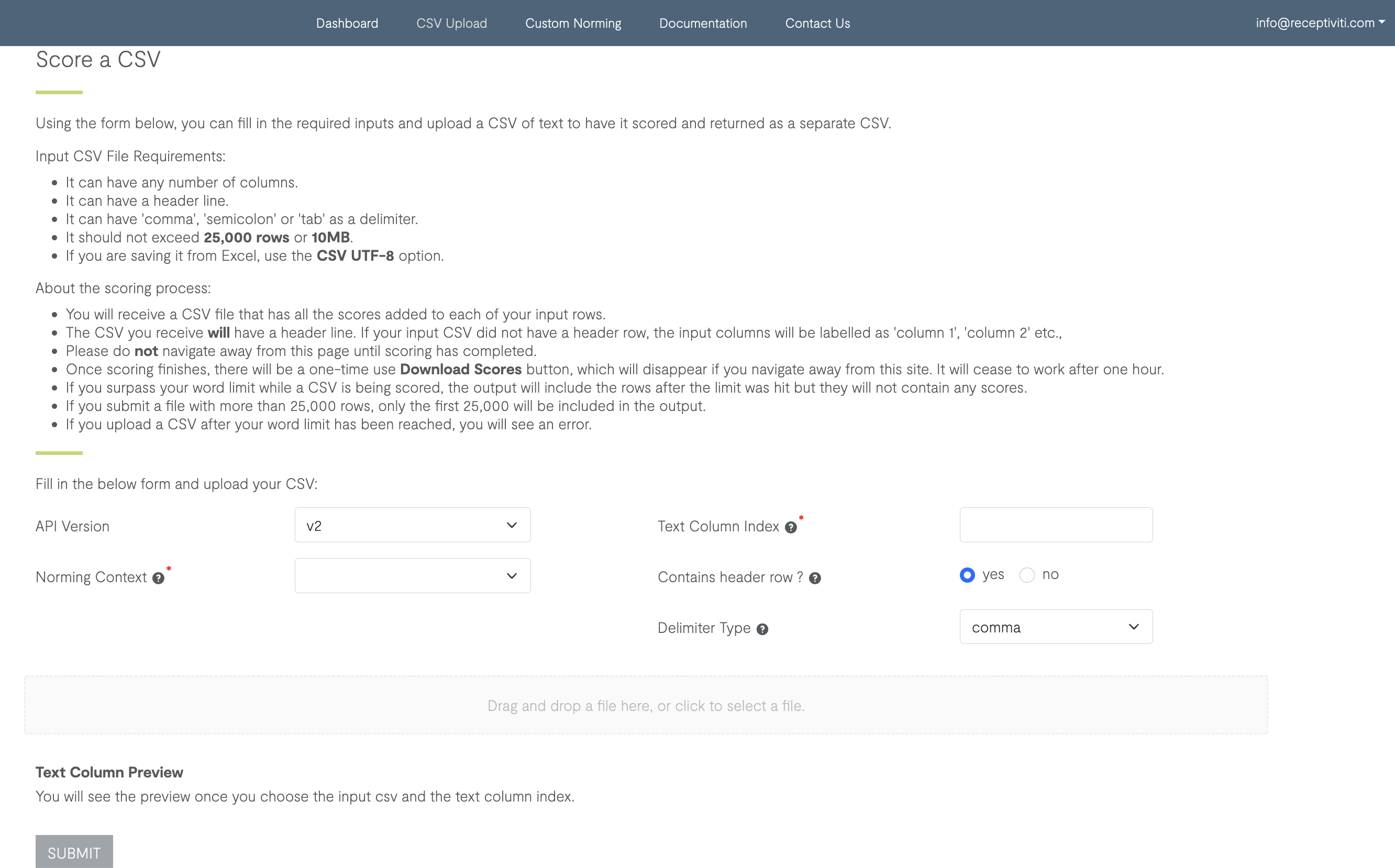Viewport: 1395px width, 868px height.
Task: Open the Delimiter Type dropdown showing comma
Action: (x=1056, y=626)
